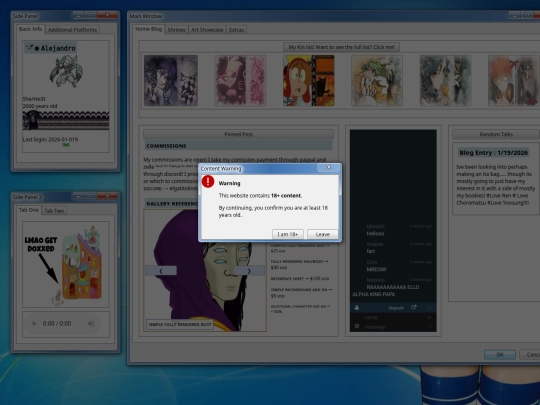
Task: Close the Side Panel window
Action: coord(107,15)
